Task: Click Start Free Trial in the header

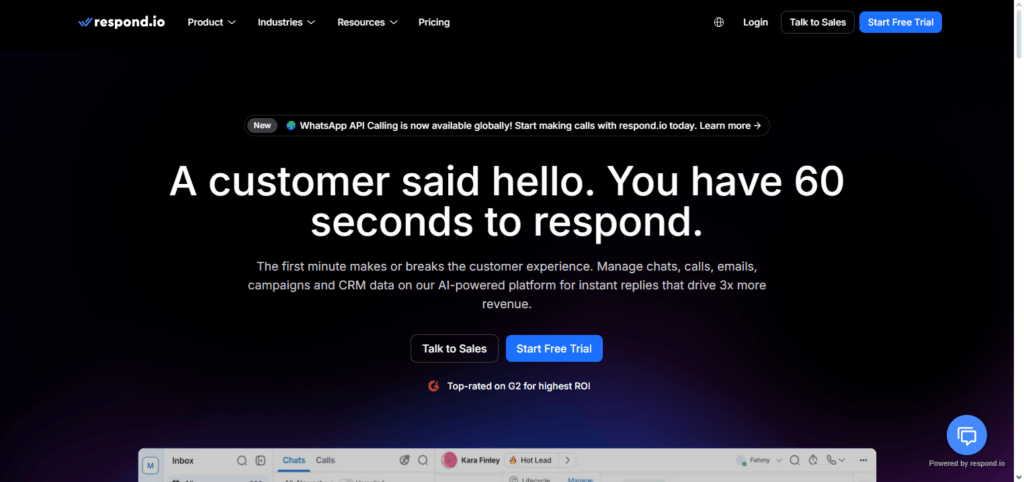Action: tap(900, 22)
